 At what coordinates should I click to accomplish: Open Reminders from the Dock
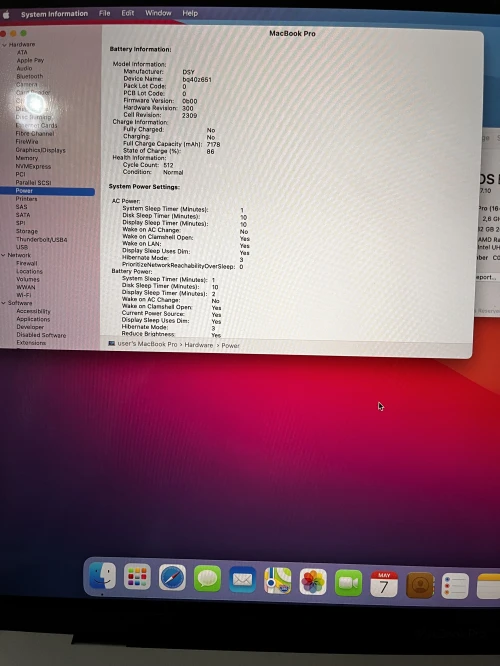pyautogui.click(x=455, y=586)
